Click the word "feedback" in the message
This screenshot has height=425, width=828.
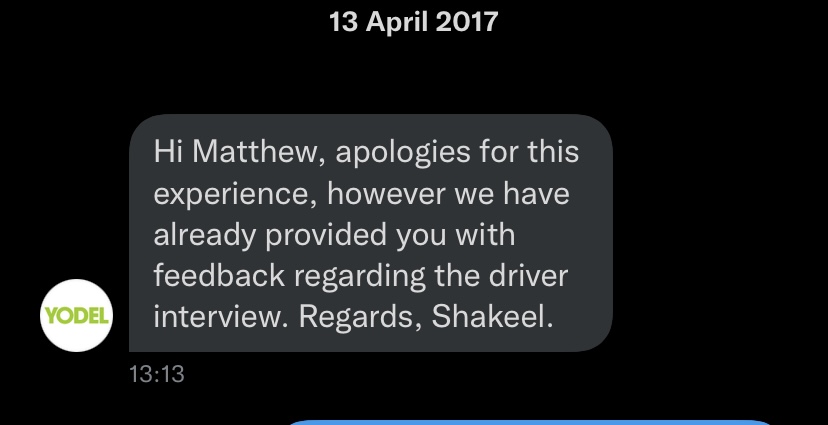tap(219, 276)
